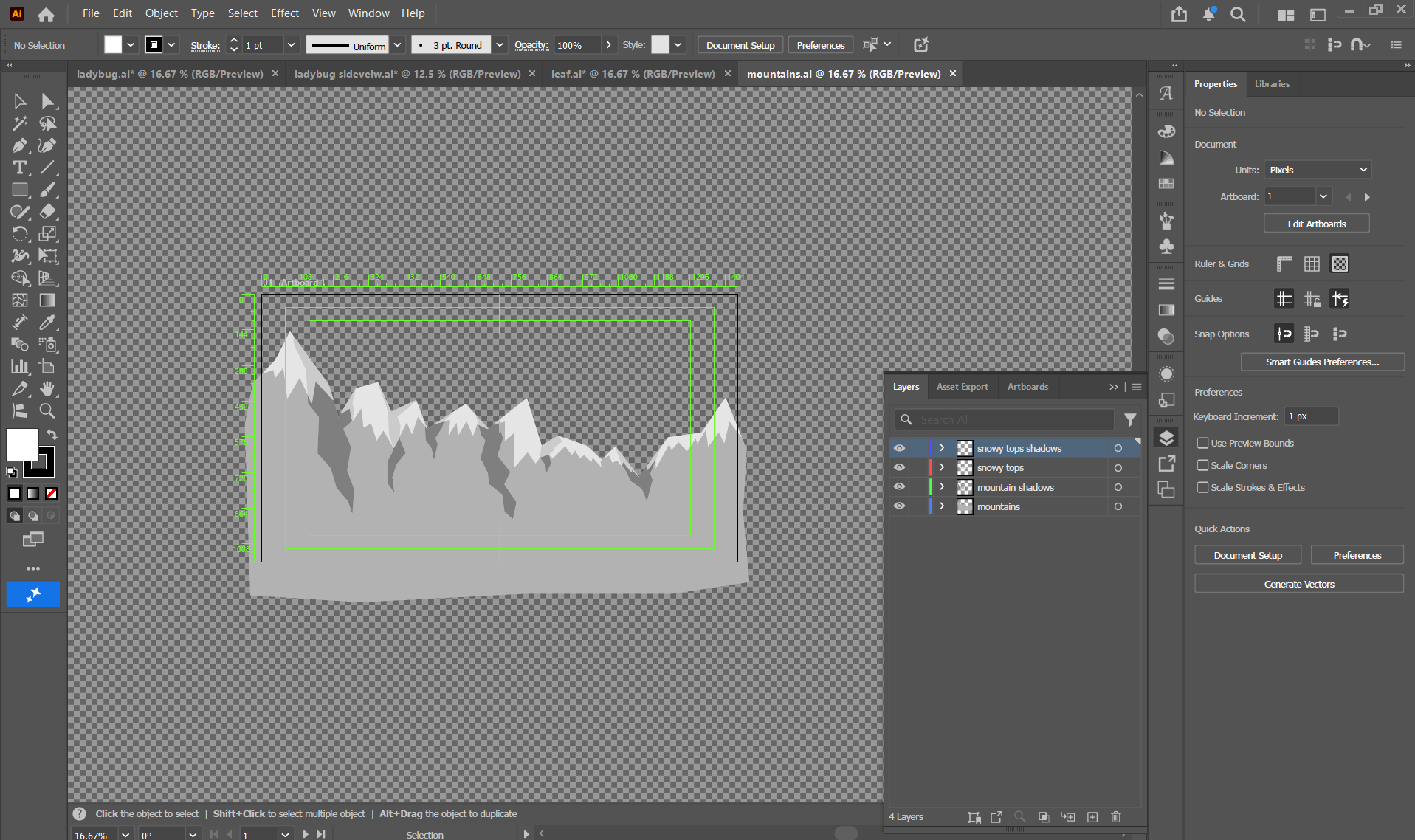Select the Pen tool
Viewport: 1415px width, 840px height.
click(x=20, y=145)
